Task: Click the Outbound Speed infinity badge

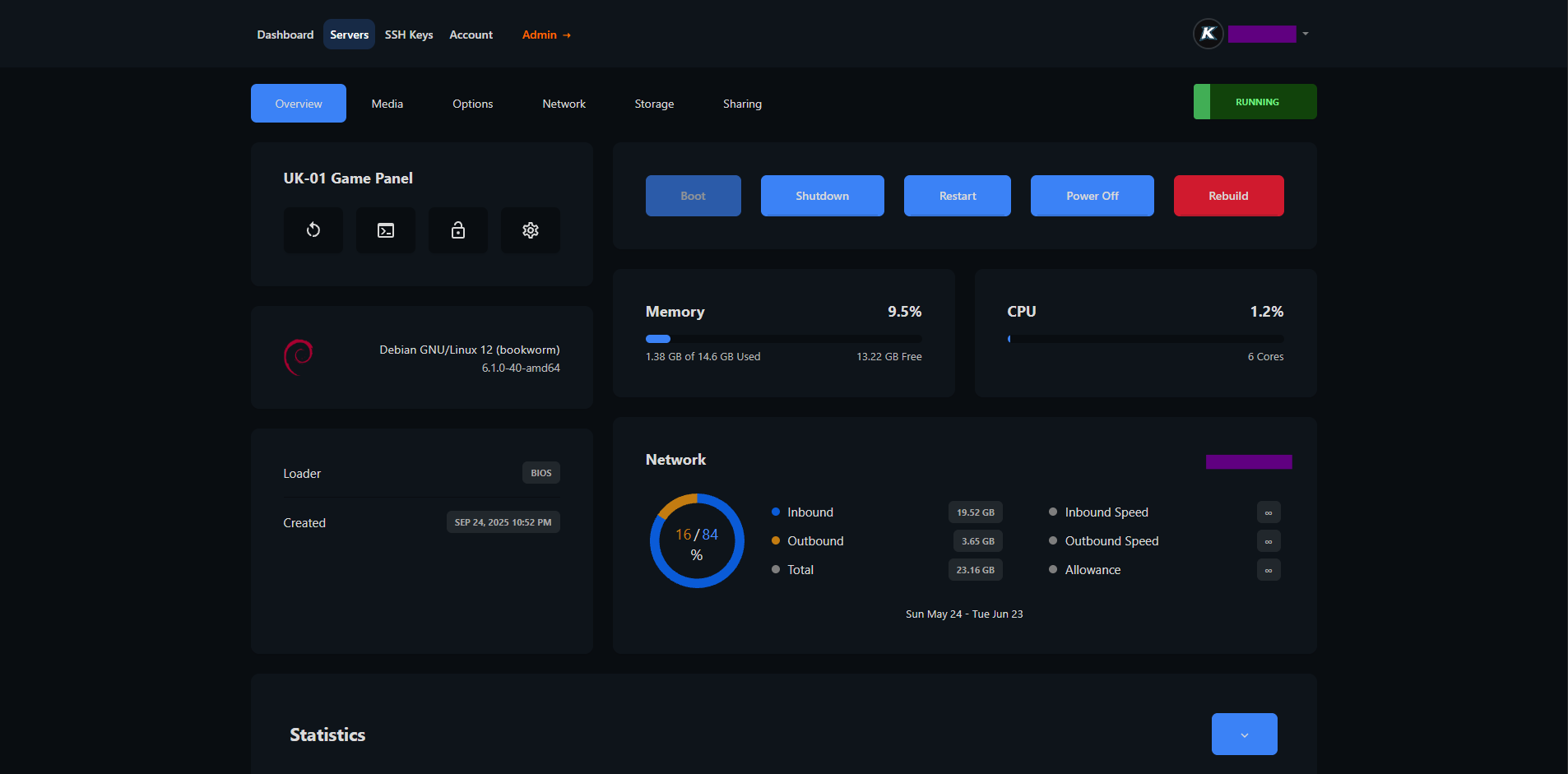Action: [1269, 541]
